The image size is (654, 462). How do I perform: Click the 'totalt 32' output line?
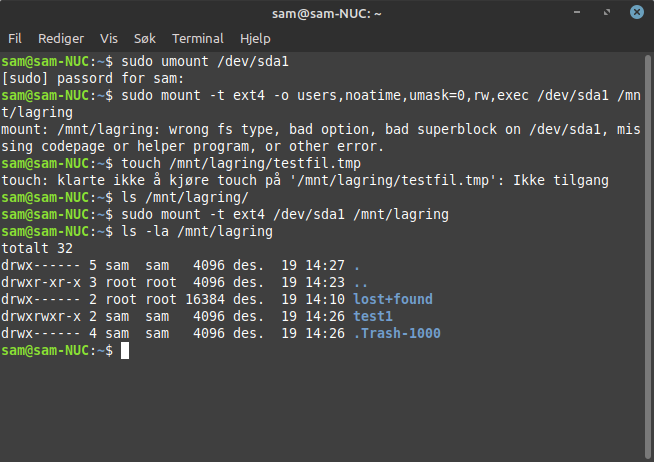click(x=37, y=249)
